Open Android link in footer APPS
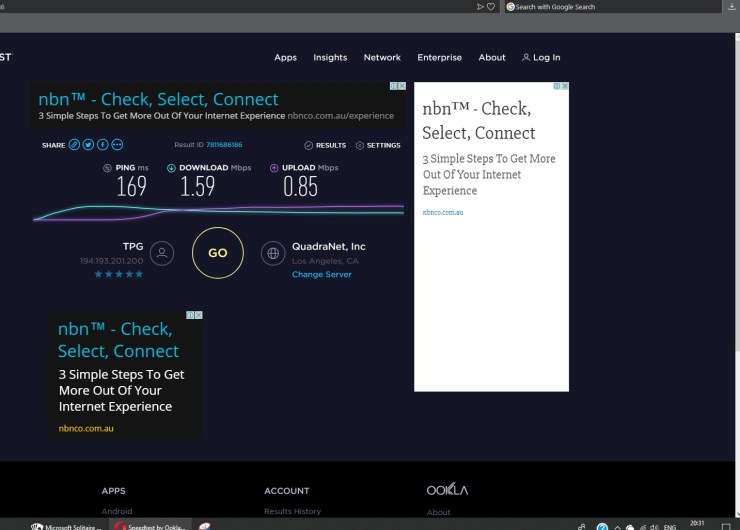Image resolution: width=740 pixels, height=530 pixels. pyautogui.click(x=117, y=511)
